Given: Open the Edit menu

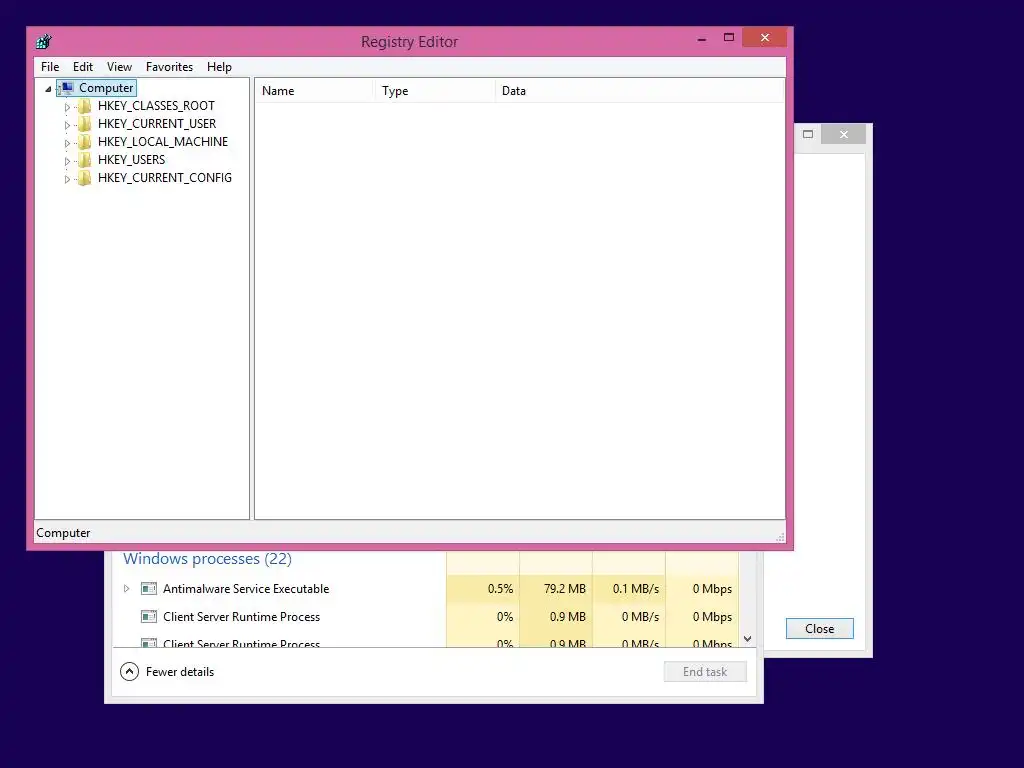Looking at the screenshot, I should tap(82, 67).
